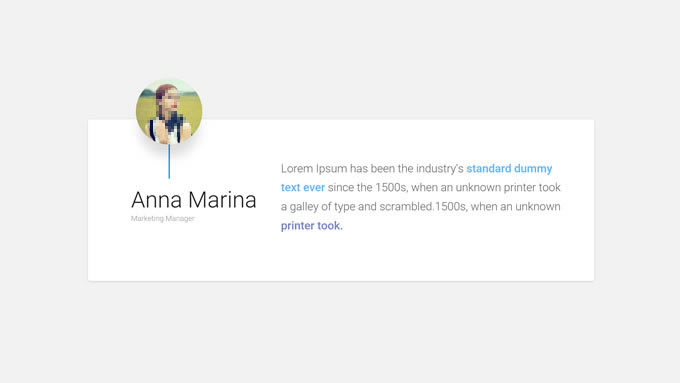Click the phrase "since the 1500s,"
The height and width of the screenshot is (383, 680).
click(368, 187)
